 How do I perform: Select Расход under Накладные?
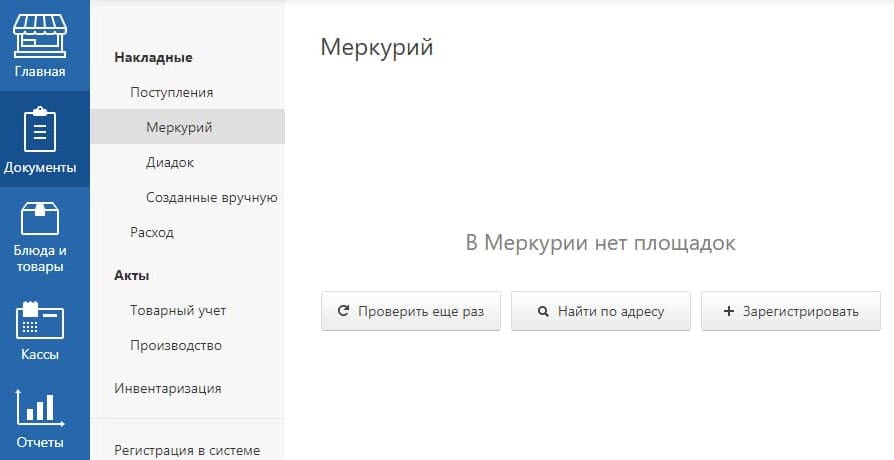(x=152, y=233)
